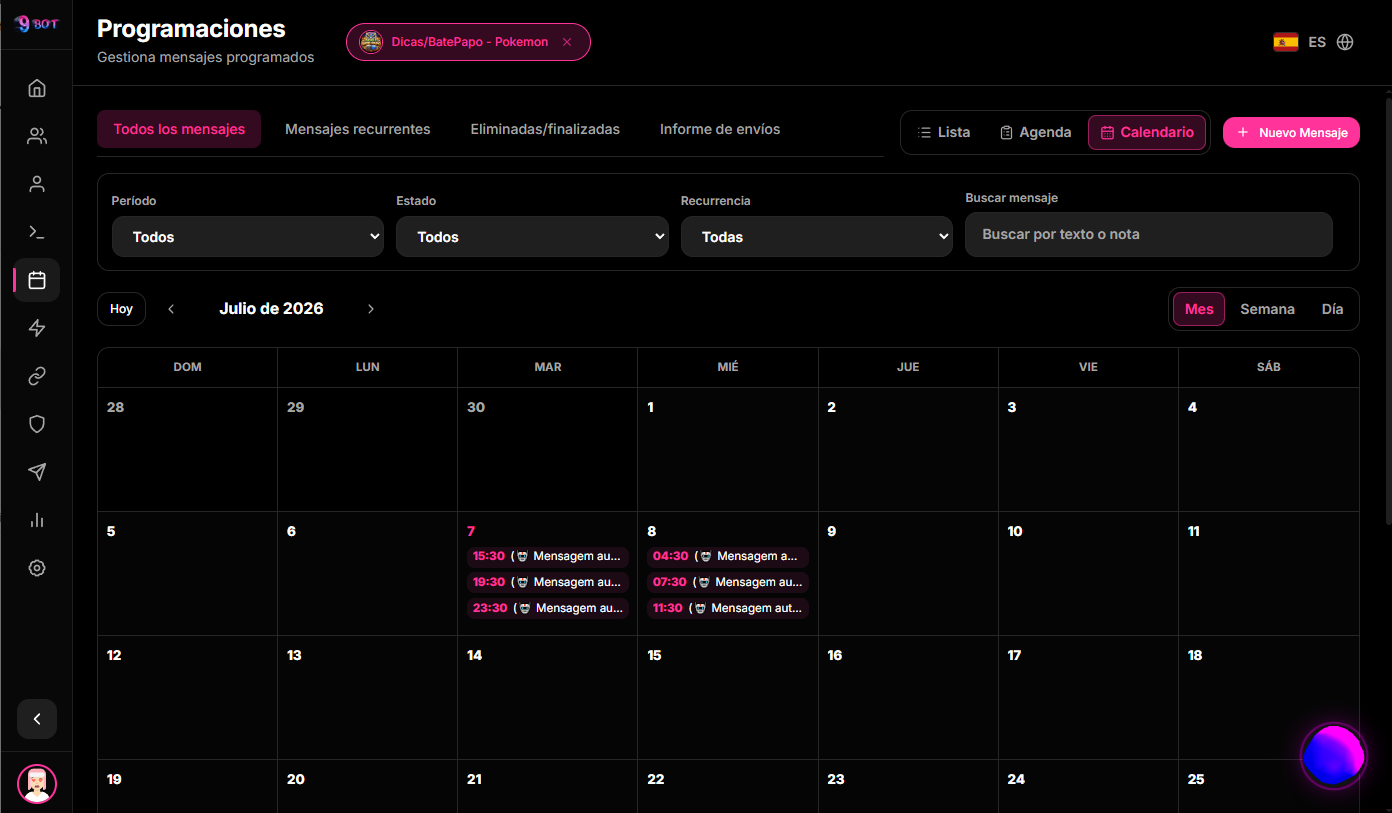Screen dimensions: 1392x813
Task: Open the Informe de envíos tab
Action: point(720,129)
